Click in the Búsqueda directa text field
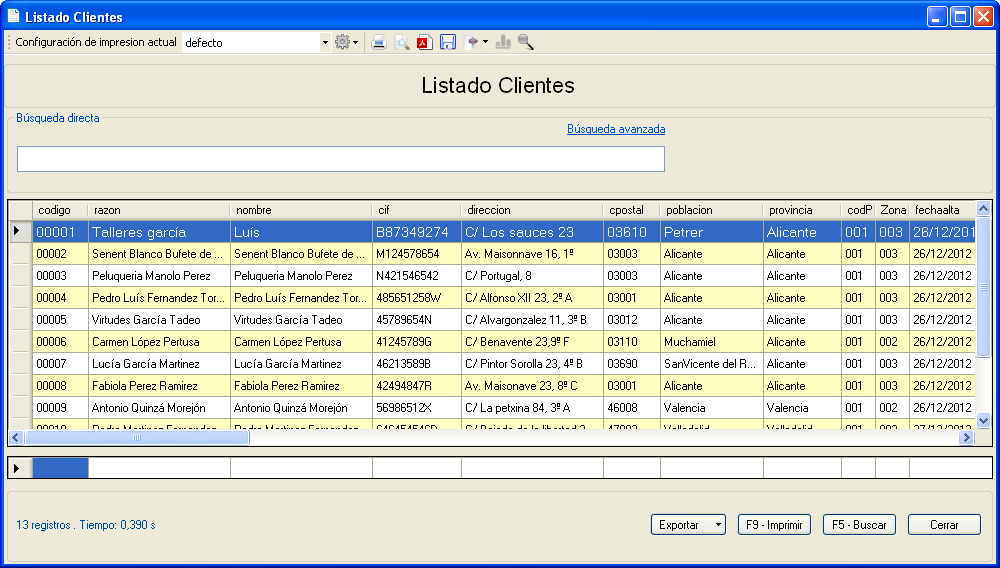The width and height of the screenshot is (1000, 568). 340,159
